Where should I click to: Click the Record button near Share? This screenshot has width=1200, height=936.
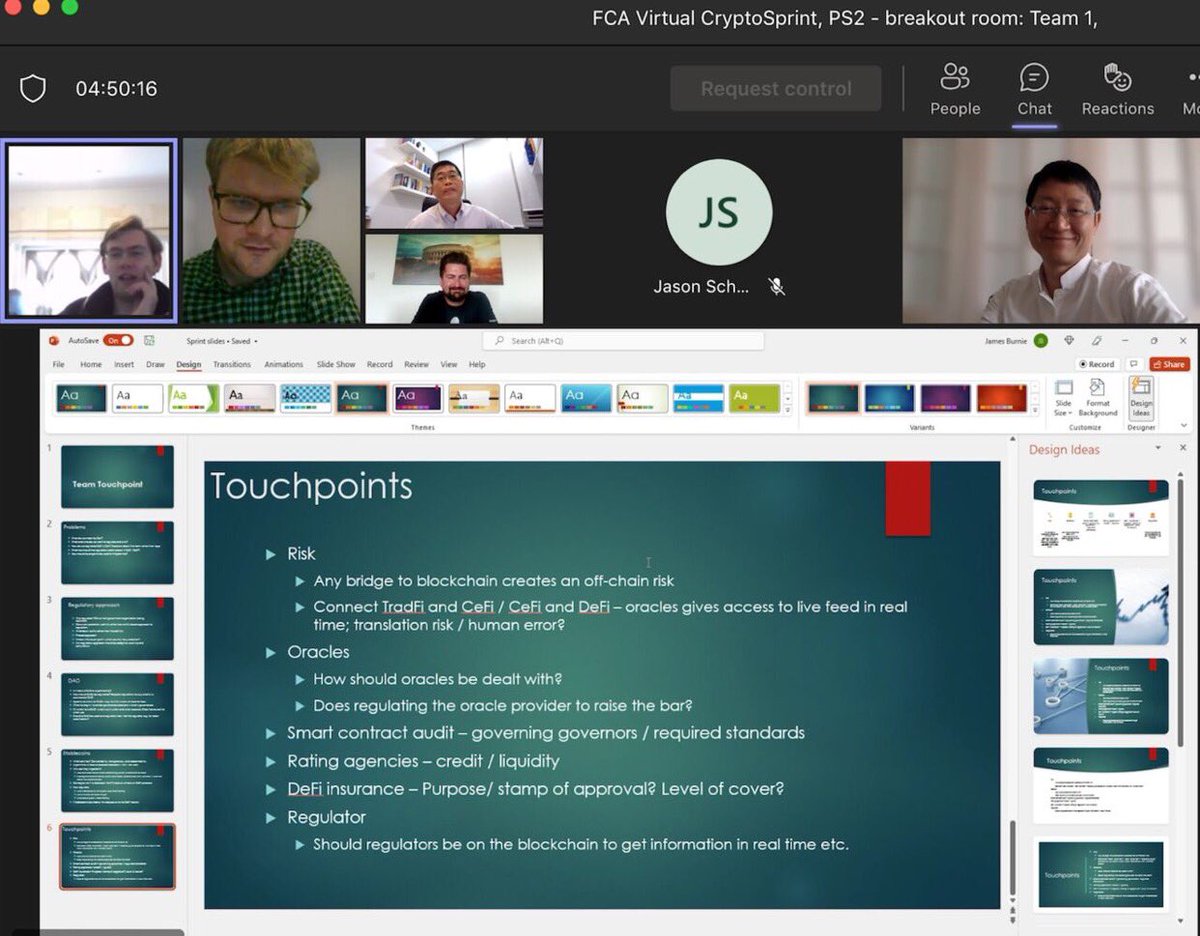(1096, 364)
